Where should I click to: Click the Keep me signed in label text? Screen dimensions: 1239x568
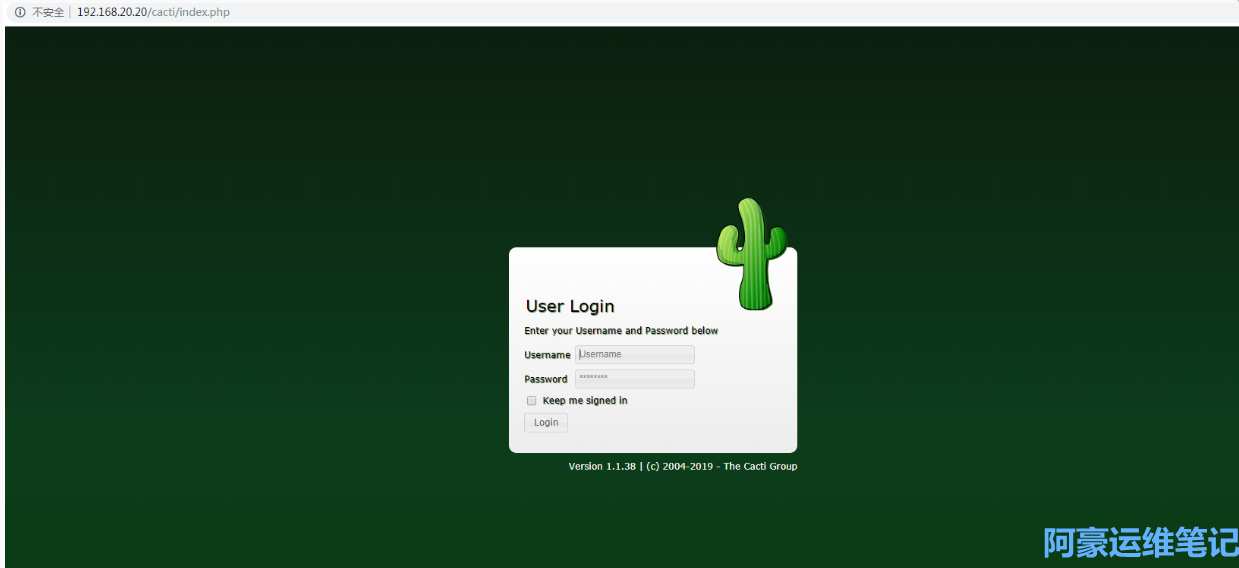point(585,401)
